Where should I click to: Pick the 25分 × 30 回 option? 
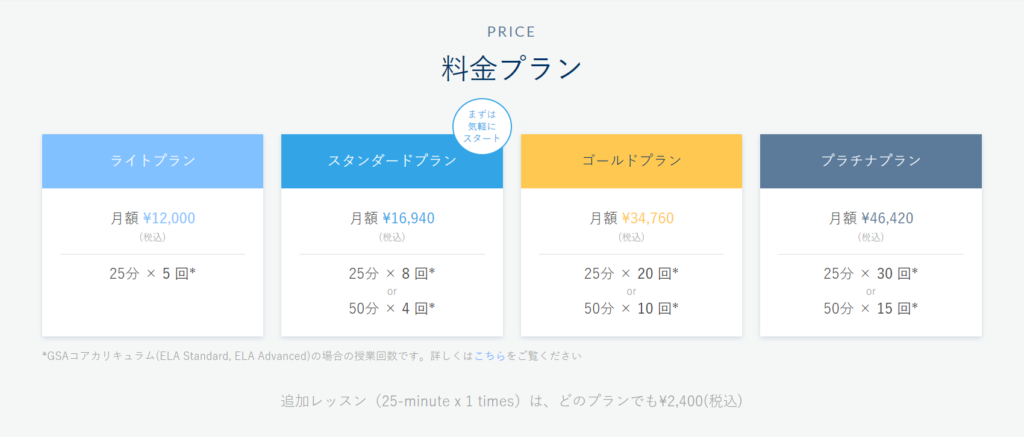click(x=871, y=274)
